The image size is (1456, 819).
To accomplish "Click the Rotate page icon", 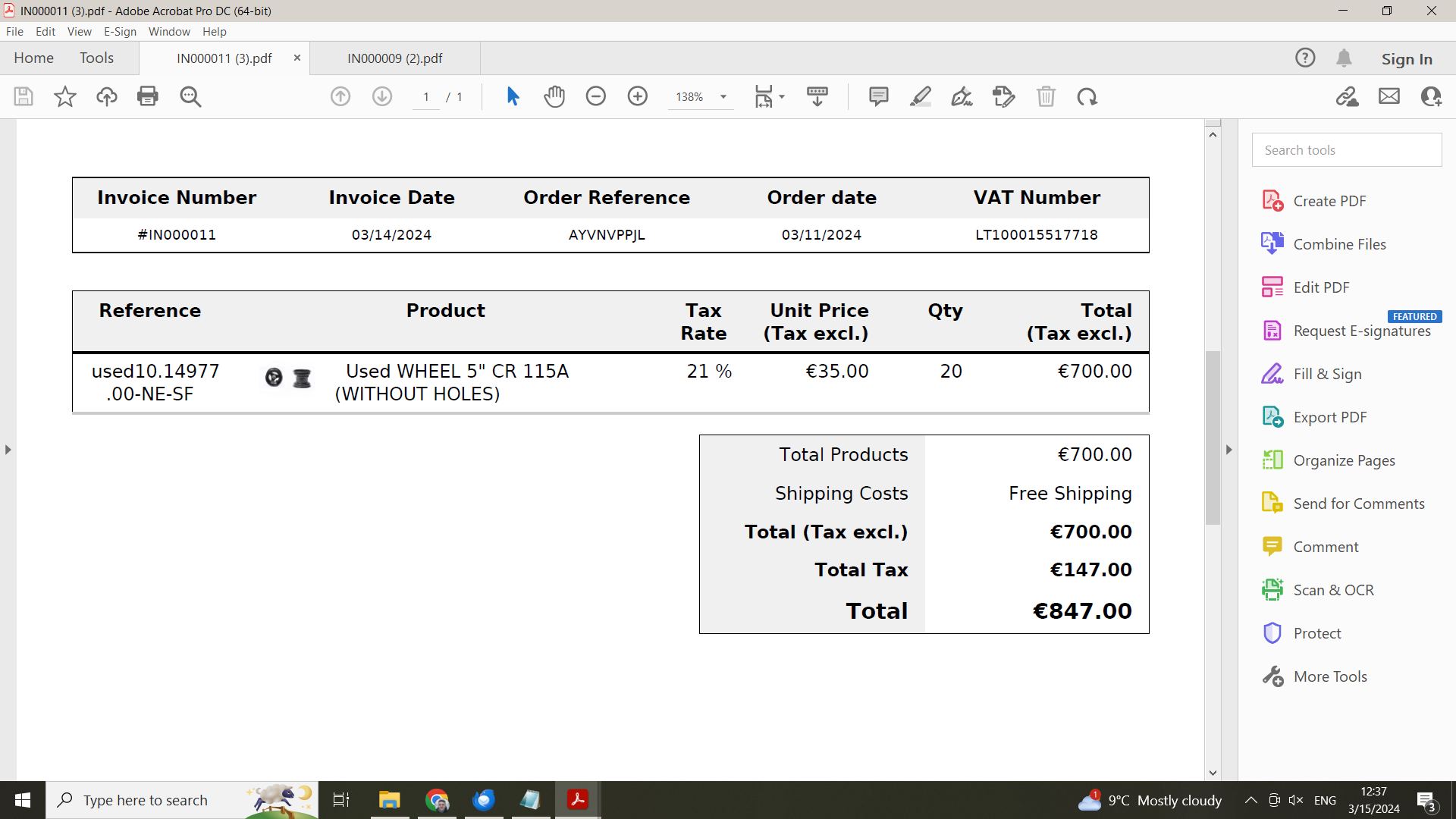I will (x=1087, y=96).
